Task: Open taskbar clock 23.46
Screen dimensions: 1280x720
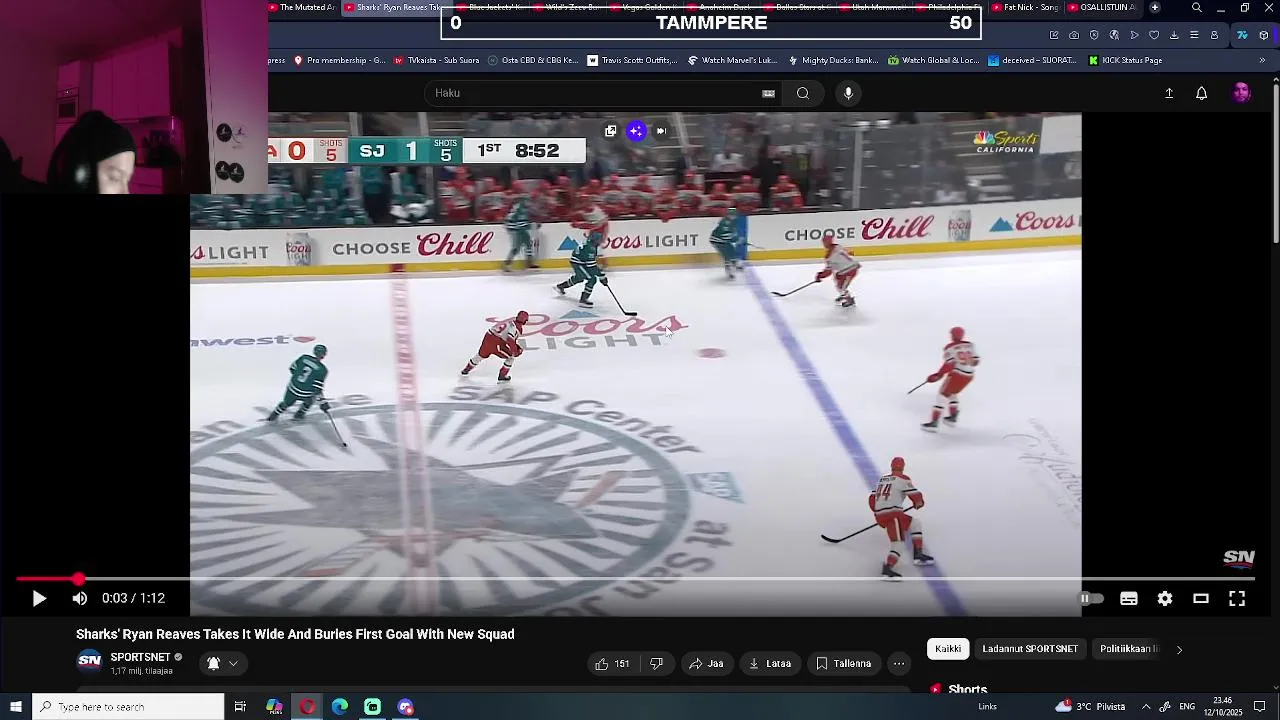Action: 1223,707
